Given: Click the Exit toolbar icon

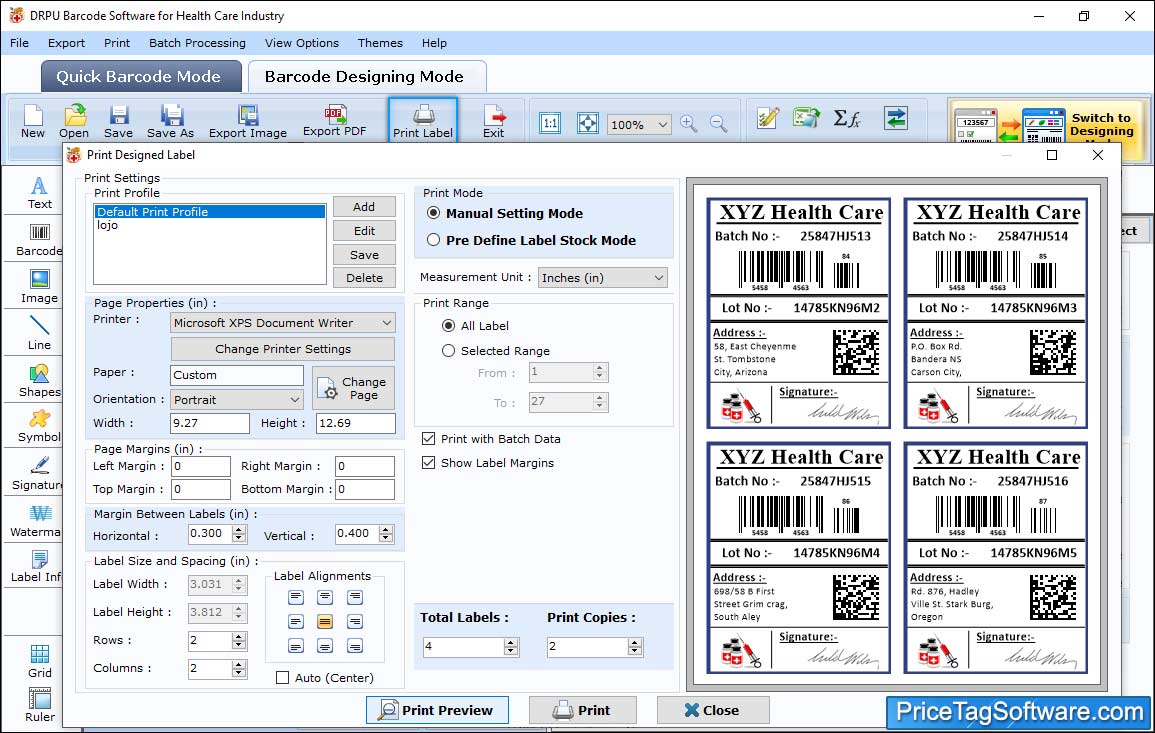Looking at the screenshot, I should pyautogui.click(x=494, y=121).
